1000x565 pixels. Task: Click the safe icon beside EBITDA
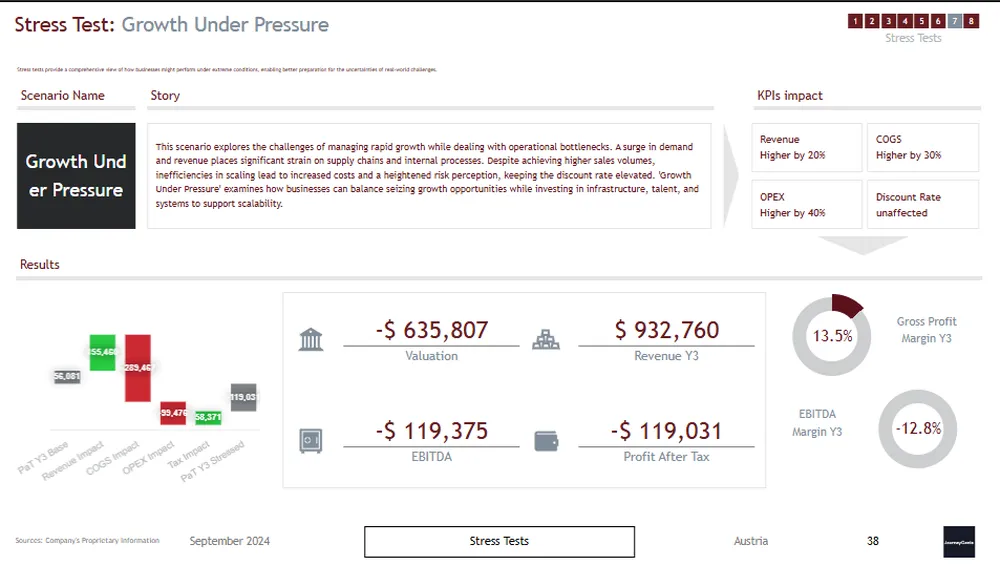311,440
